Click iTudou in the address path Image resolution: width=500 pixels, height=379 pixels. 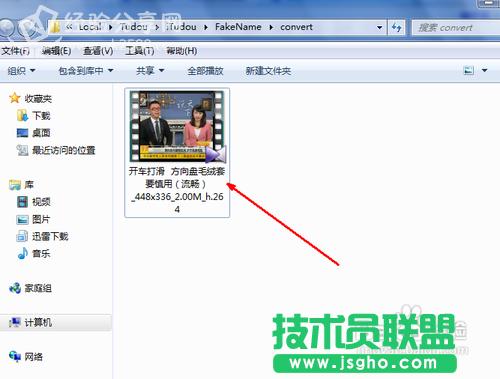click(181, 27)
